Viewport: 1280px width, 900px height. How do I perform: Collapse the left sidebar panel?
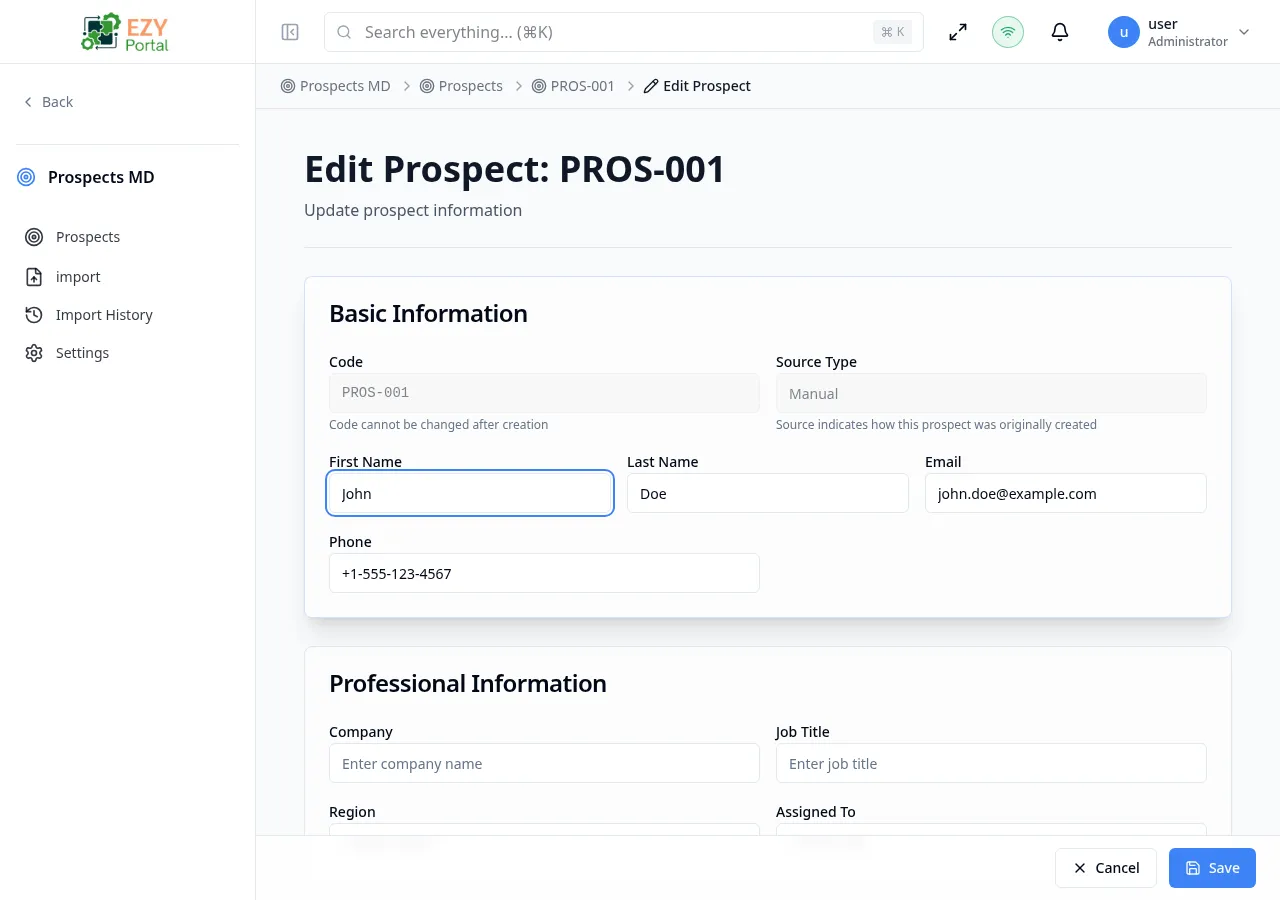(x=289, y=31)
